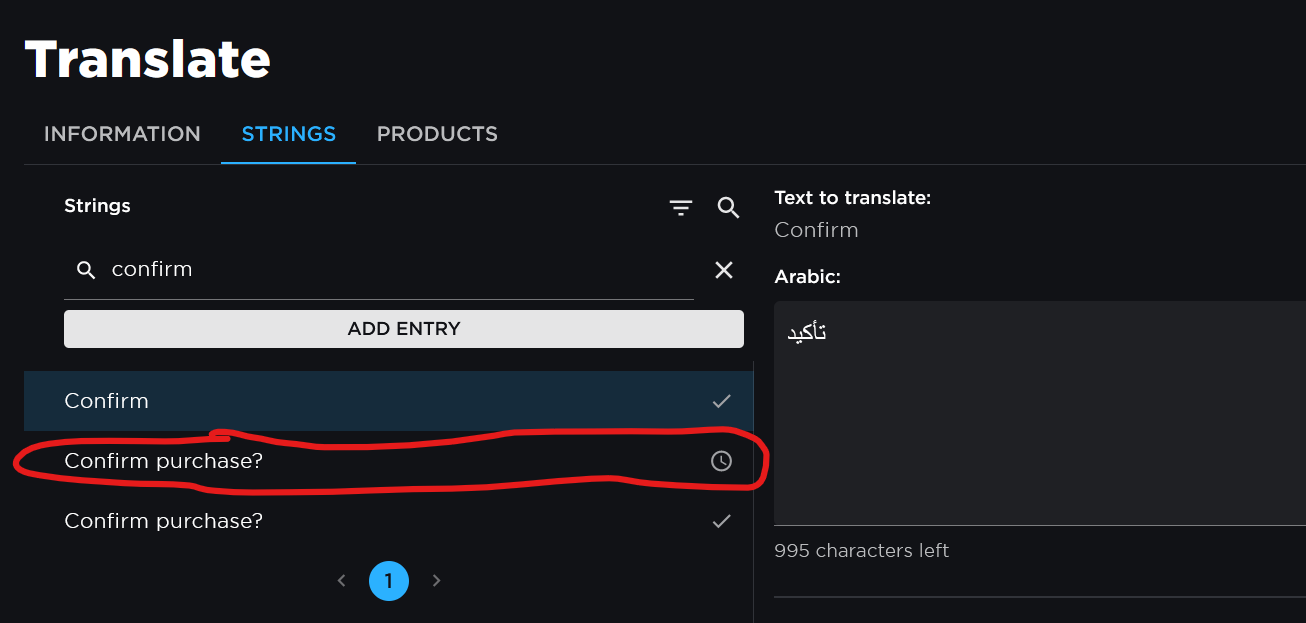The height and width of the screenshot is (623, 1306).
Task: Clear the search field using the X icon
Action: tap(724, 269)
